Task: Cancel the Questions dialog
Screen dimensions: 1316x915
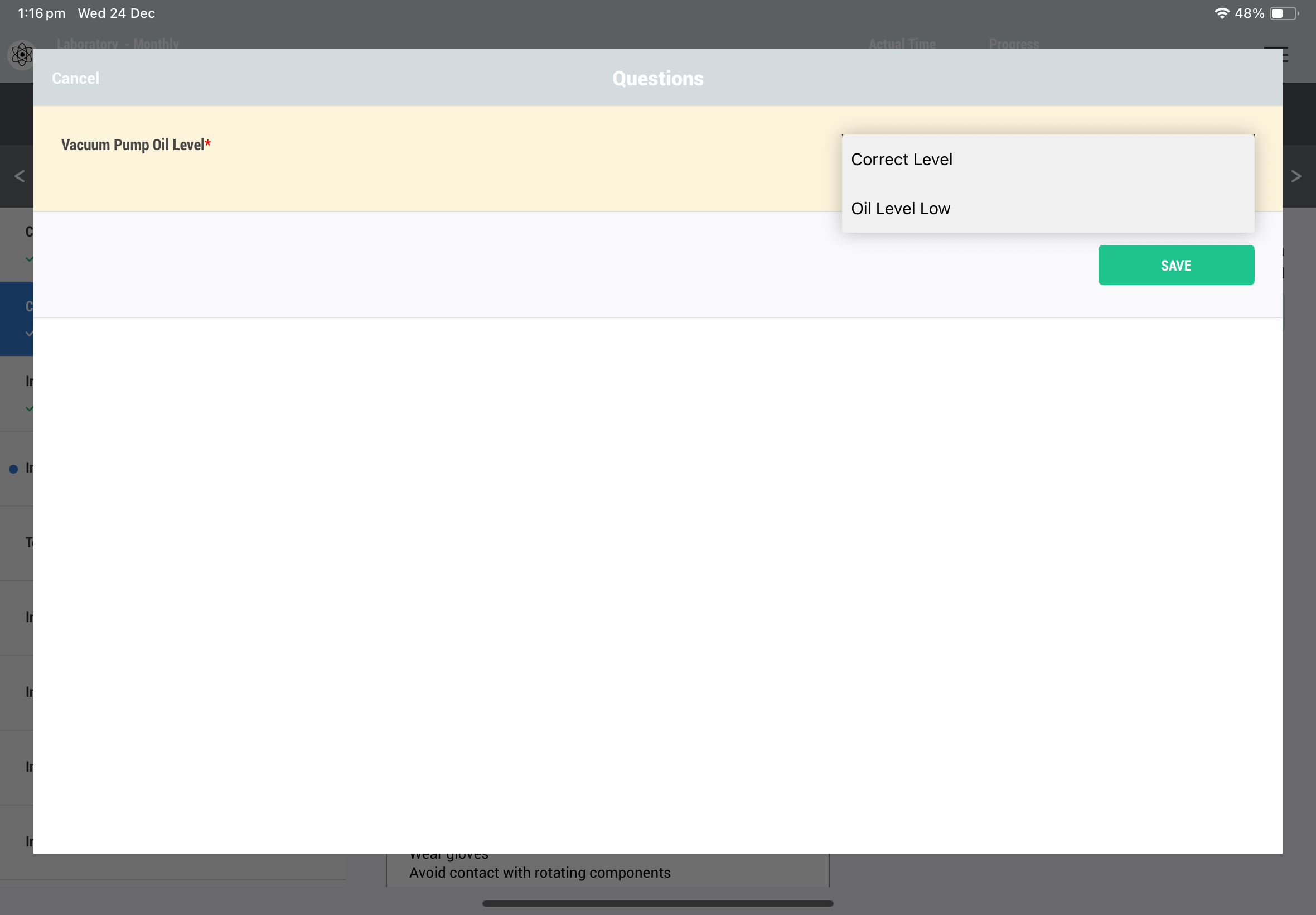Action: pos(75,79)
